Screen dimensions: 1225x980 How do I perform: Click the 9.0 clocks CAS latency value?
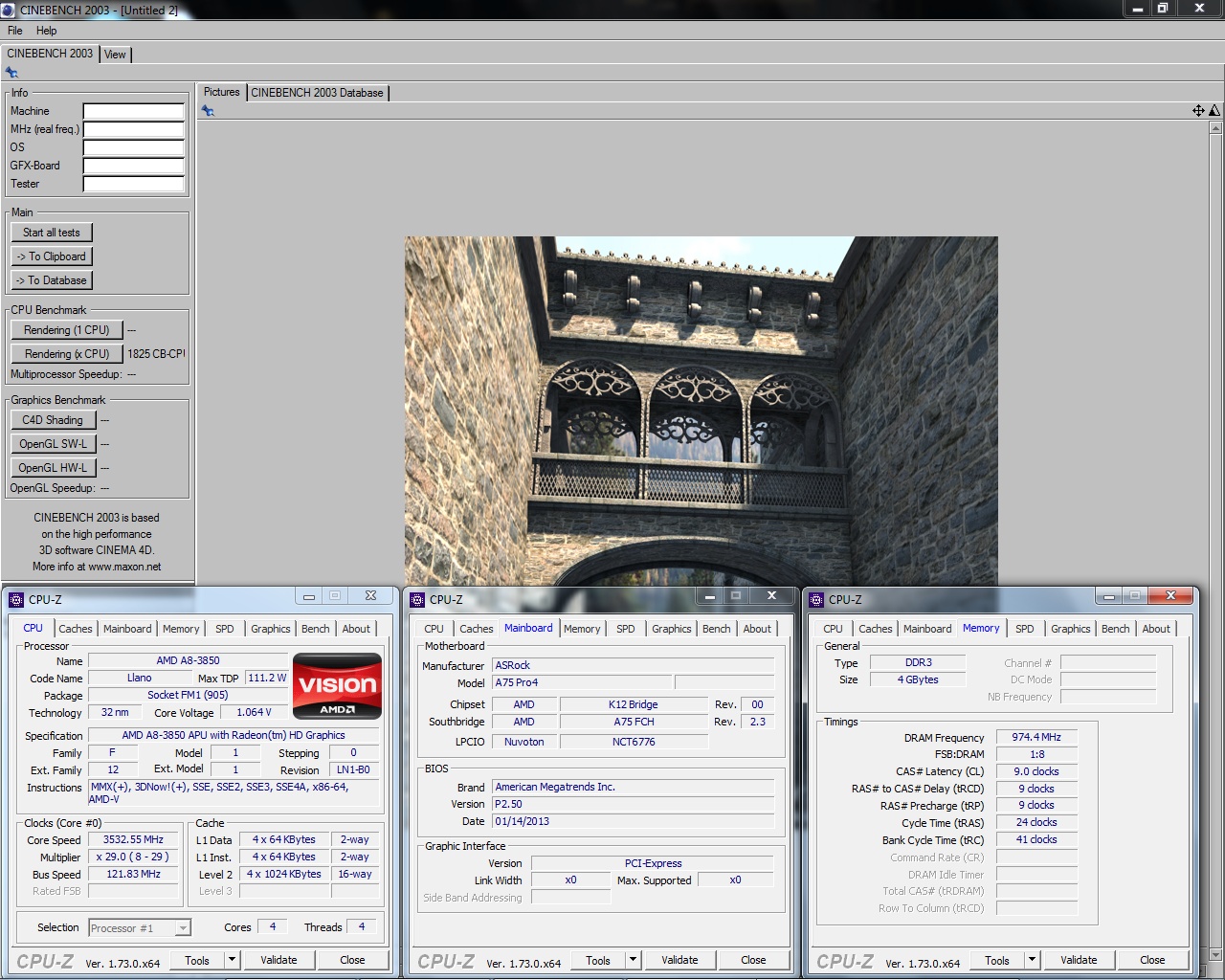click(1036, 771)
